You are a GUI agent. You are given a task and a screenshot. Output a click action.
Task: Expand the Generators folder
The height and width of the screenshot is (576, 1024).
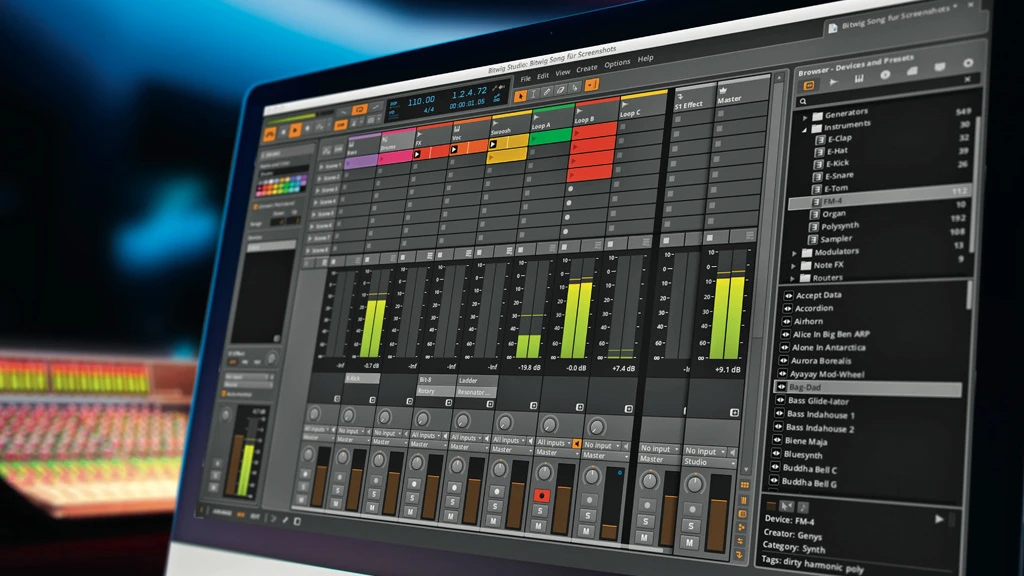(806, 118)
